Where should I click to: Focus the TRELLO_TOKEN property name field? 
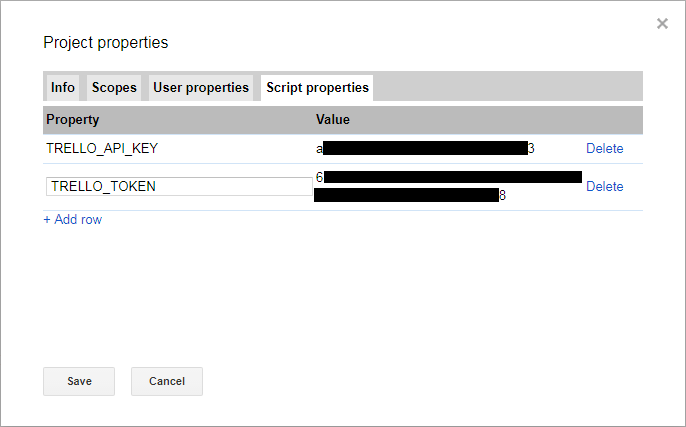coord(178,187)
